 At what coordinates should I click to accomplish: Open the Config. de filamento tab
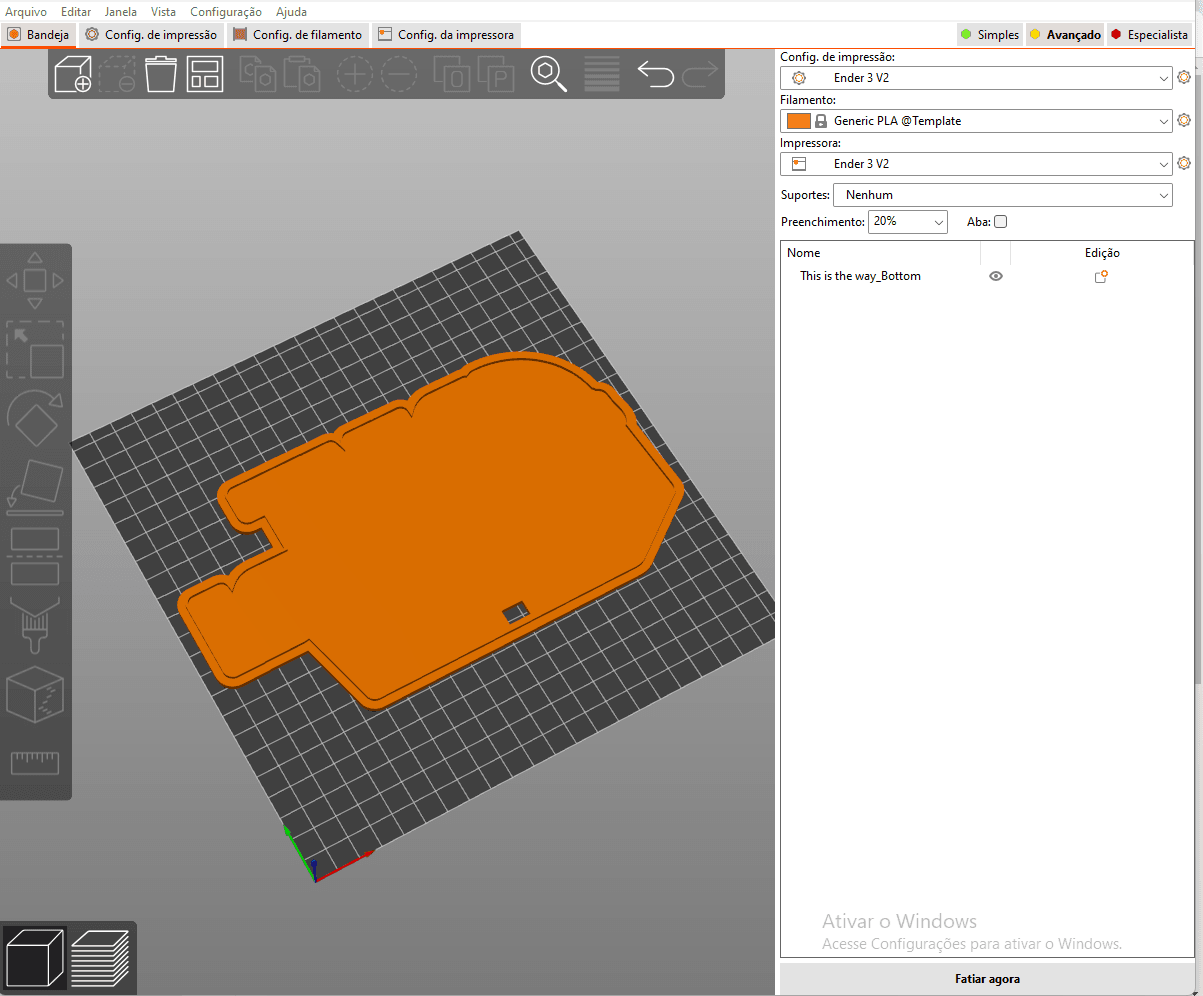(297, 35)
